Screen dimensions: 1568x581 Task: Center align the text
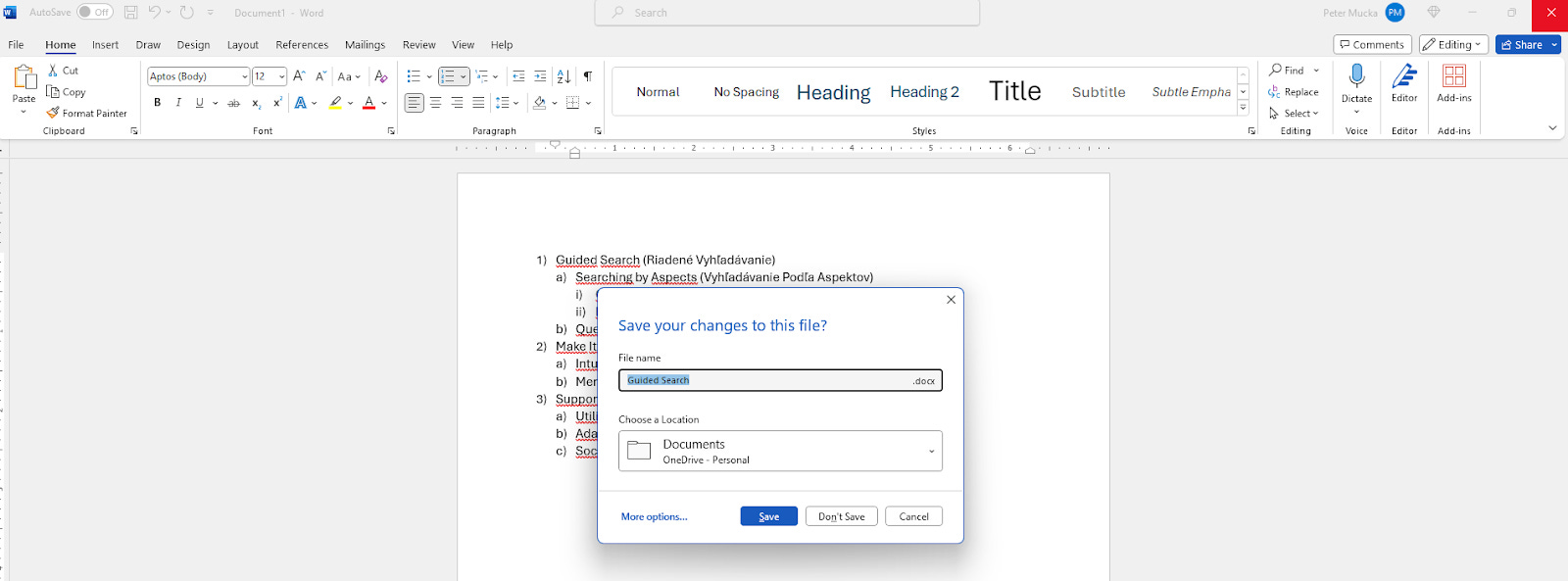[x=435, y=103]
